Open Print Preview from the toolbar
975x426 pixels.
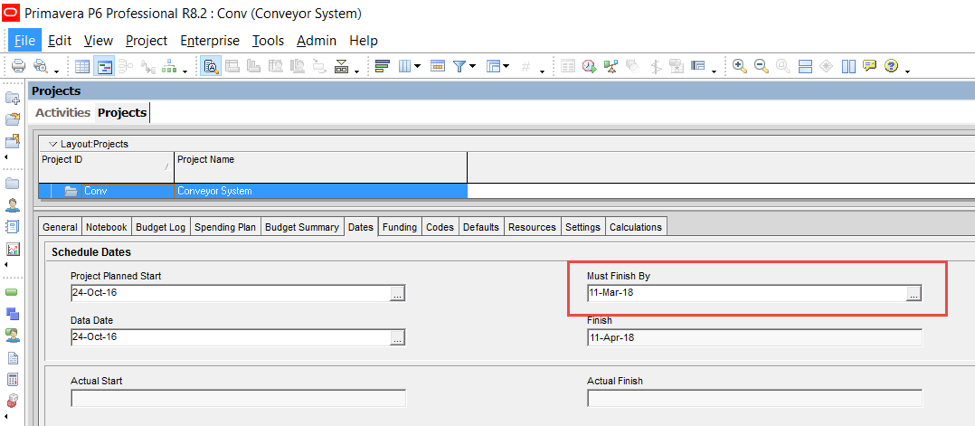40,67
